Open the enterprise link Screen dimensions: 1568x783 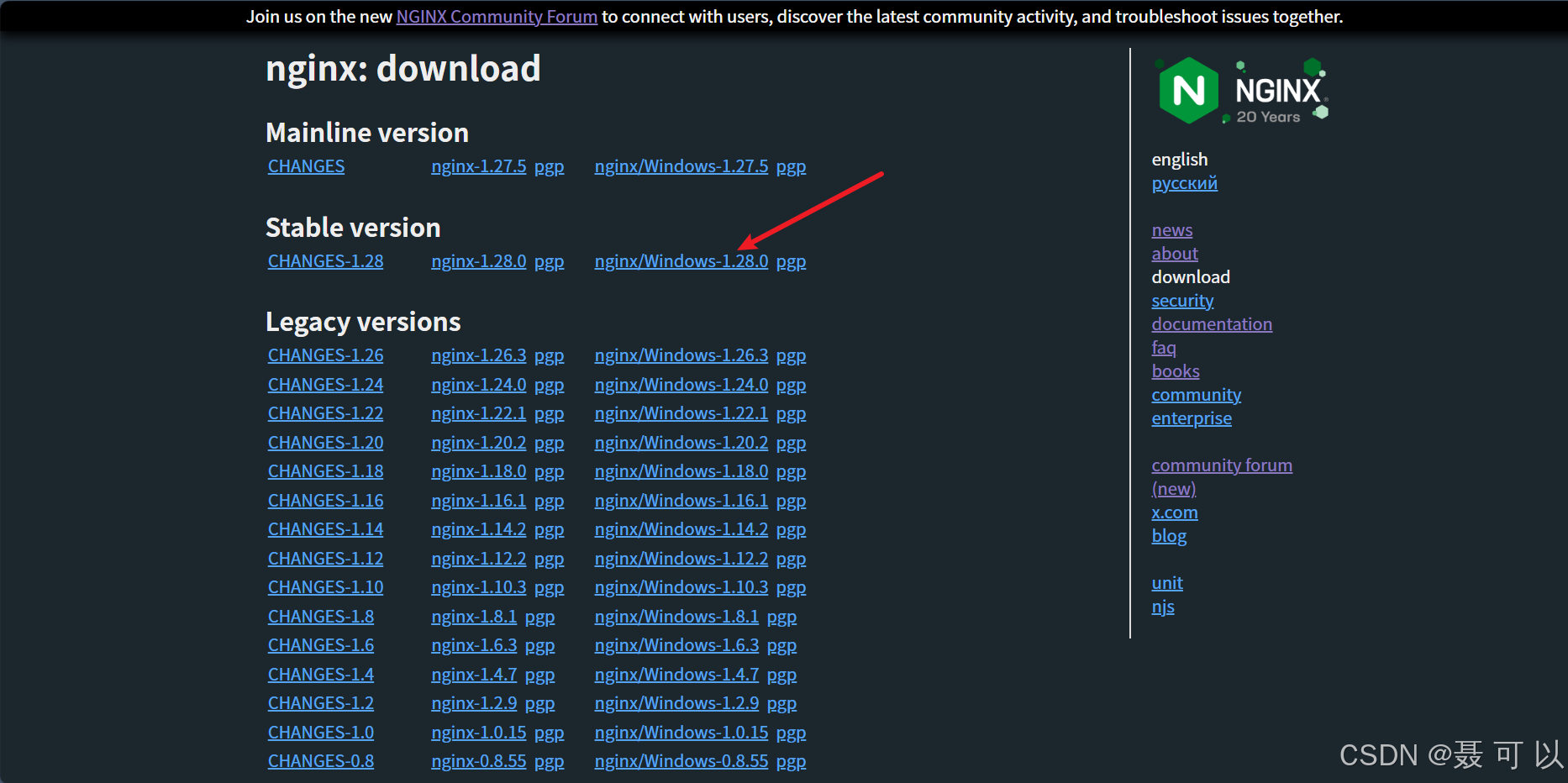[1192, 418]
